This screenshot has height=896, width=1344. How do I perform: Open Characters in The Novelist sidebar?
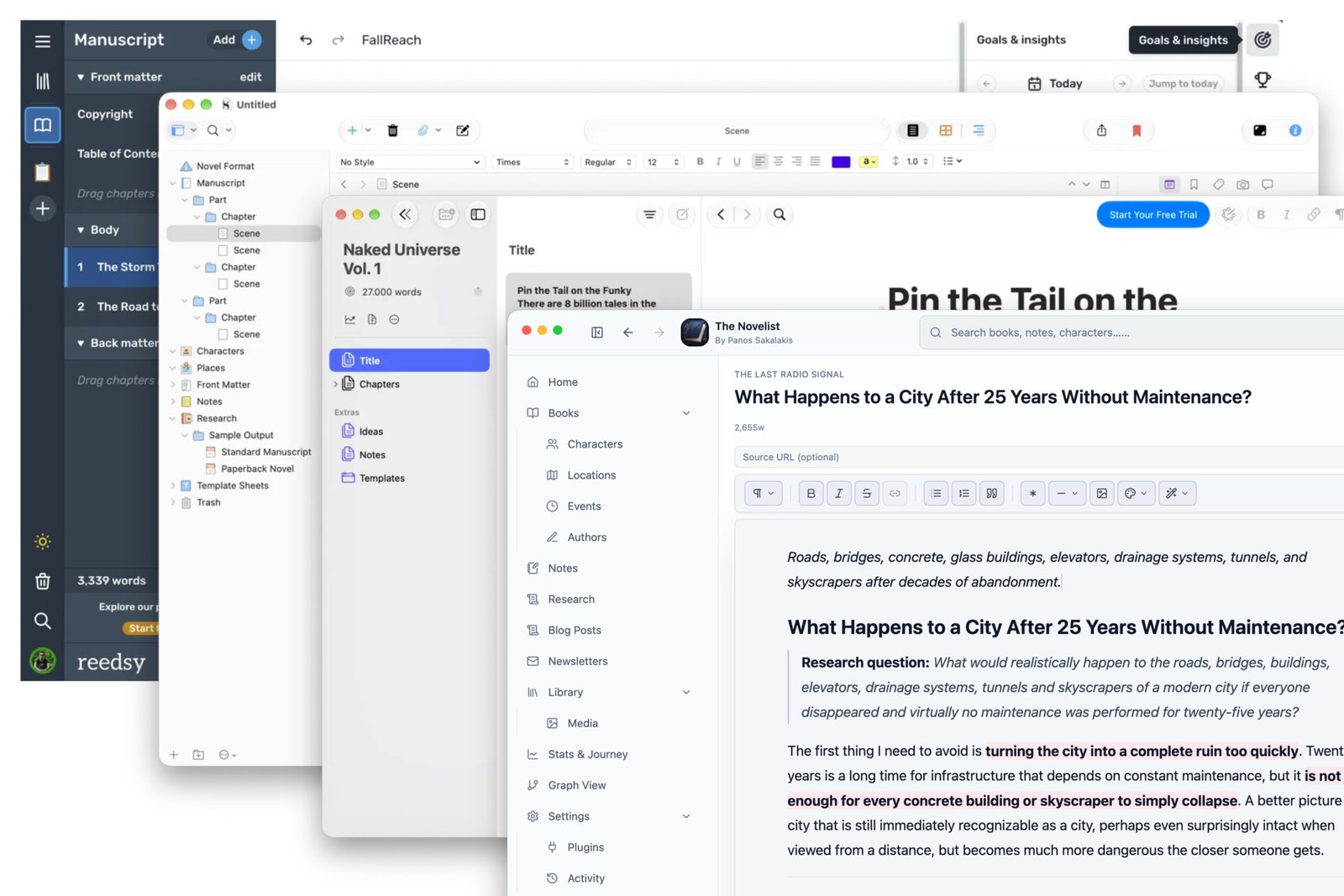[595, 444]
